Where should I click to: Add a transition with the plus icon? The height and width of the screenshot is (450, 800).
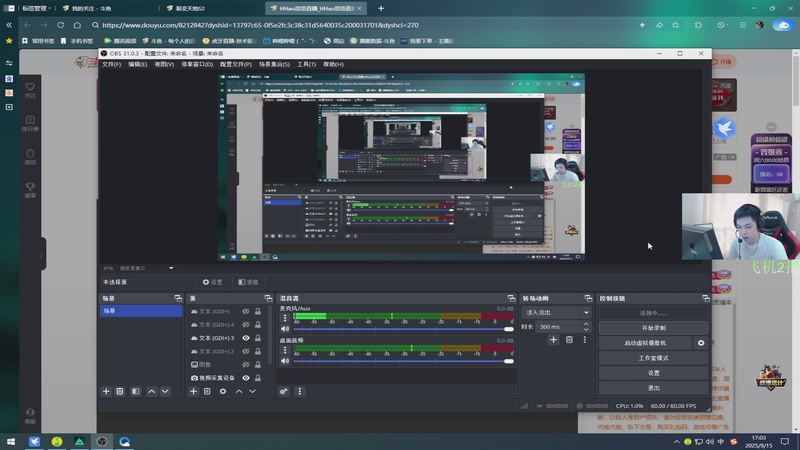tap(554, 340)
